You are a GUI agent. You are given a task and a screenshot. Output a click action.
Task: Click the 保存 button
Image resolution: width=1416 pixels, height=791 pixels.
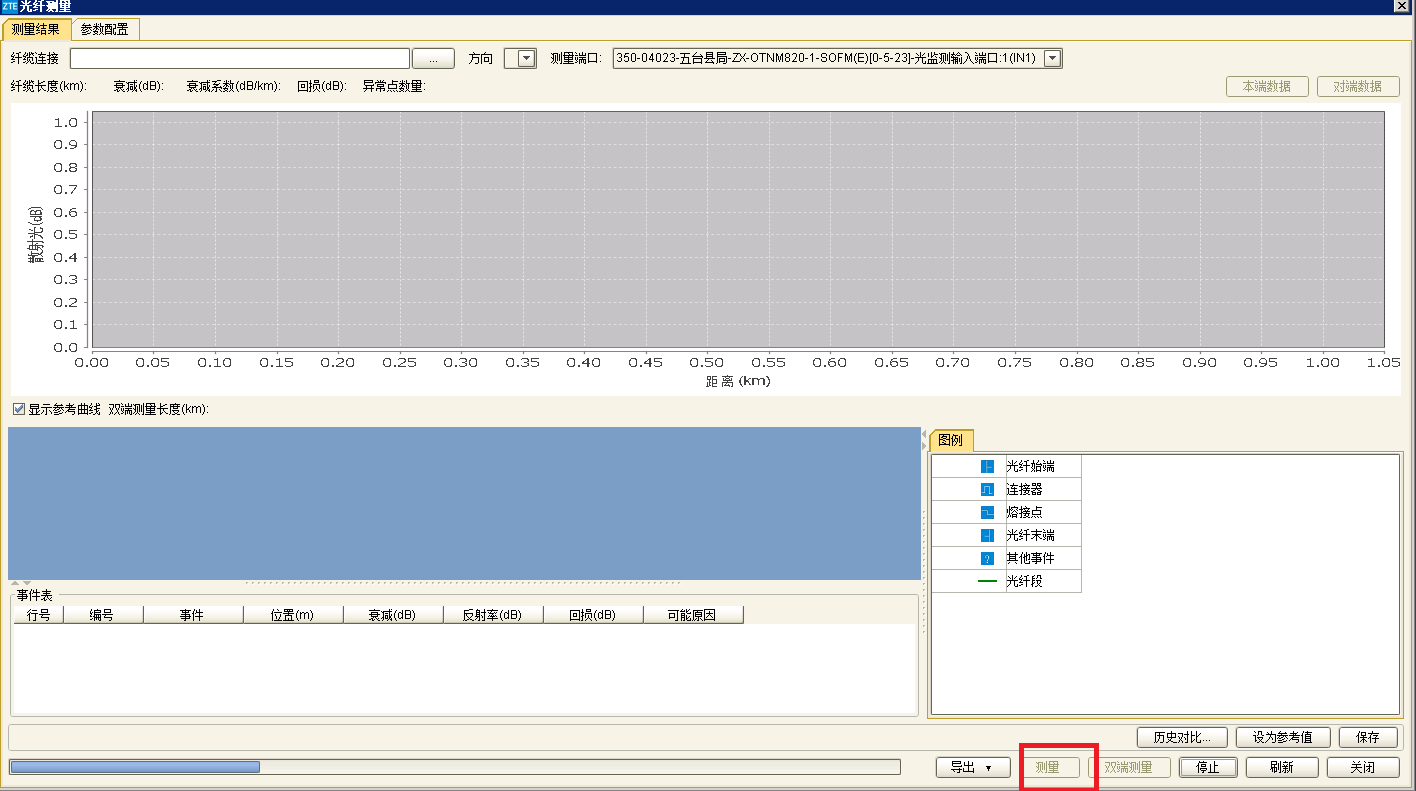click(x=1368, y=737)
